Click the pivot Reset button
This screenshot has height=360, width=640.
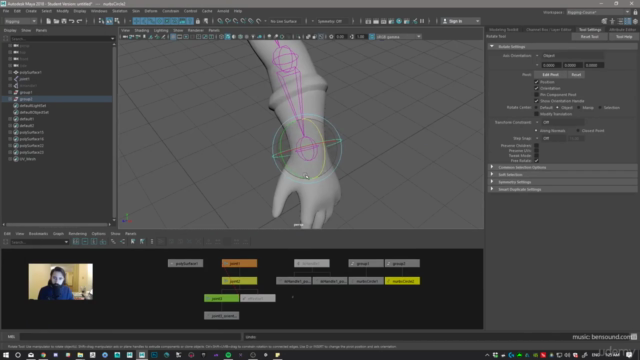[x=576, y=75]
